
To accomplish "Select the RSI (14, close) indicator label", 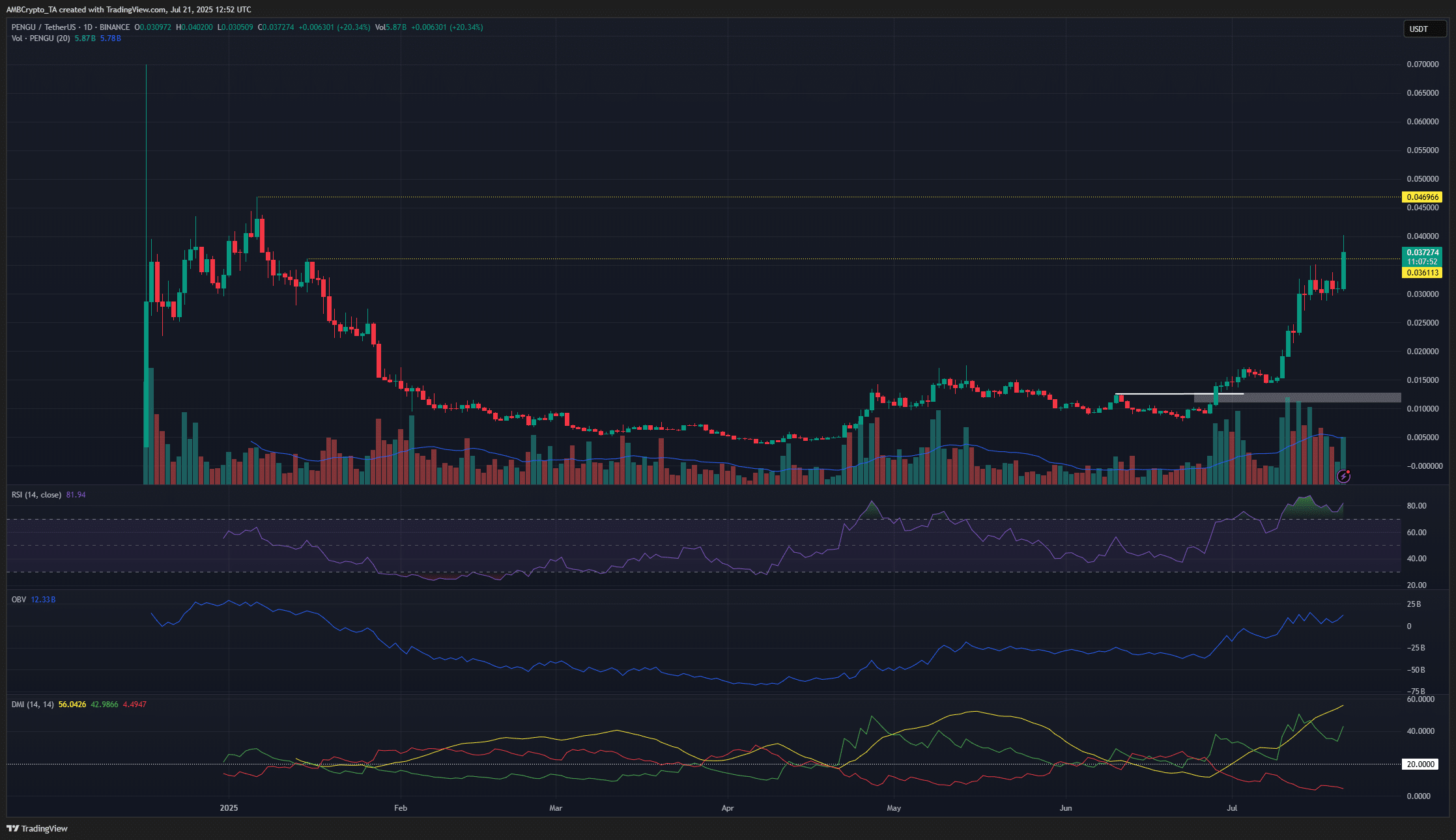I will [x=36, y=495].
